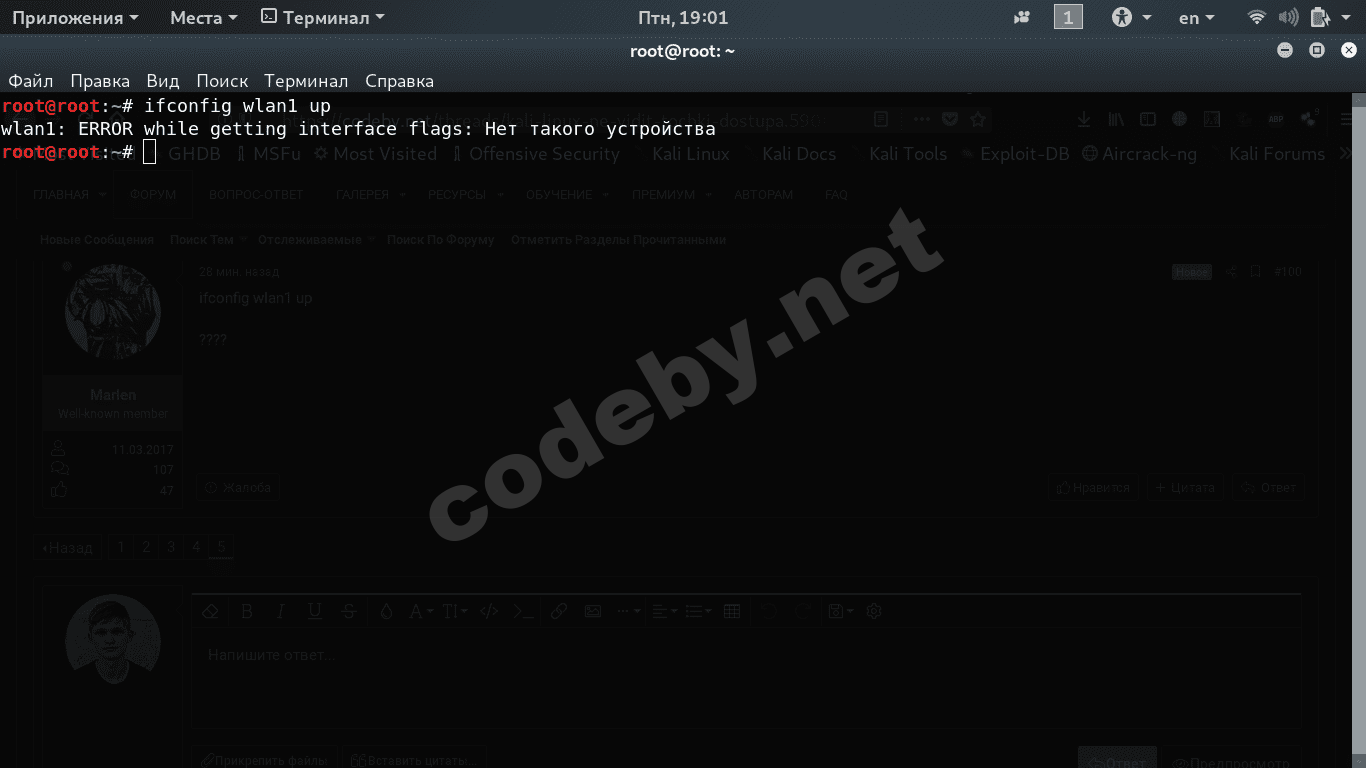Open more options ellipsis dropdown in editor
1366x768 pixels.
(x=629, y=611)
